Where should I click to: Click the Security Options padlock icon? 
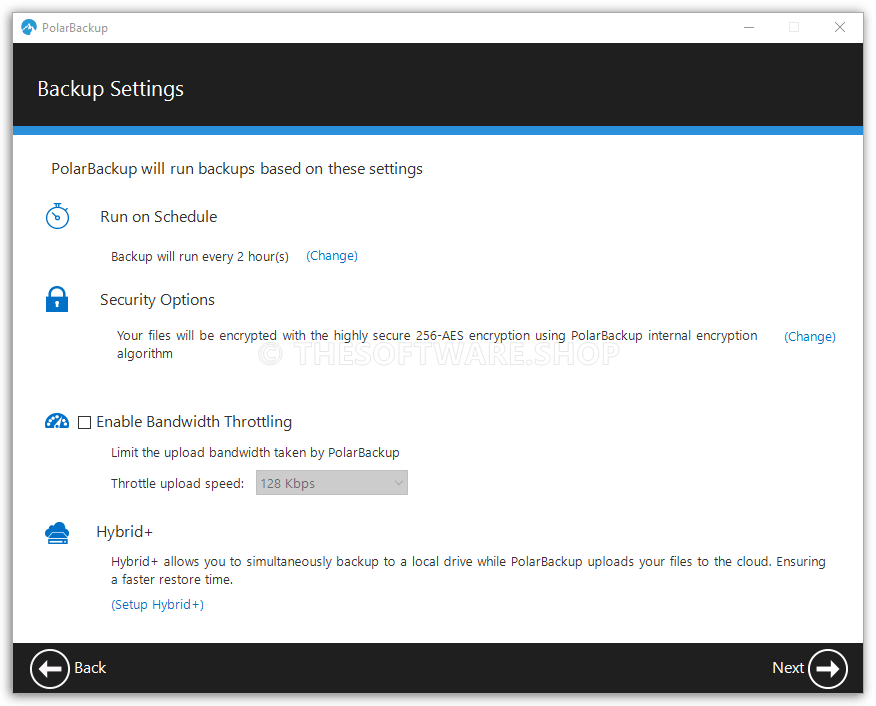(57, 299)
